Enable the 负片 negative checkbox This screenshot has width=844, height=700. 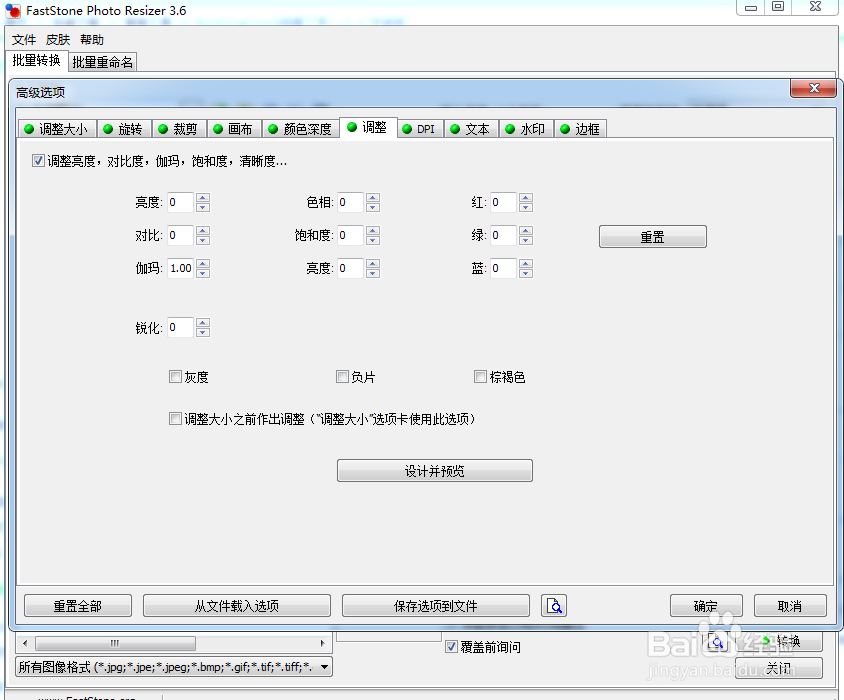coord(342,376)
